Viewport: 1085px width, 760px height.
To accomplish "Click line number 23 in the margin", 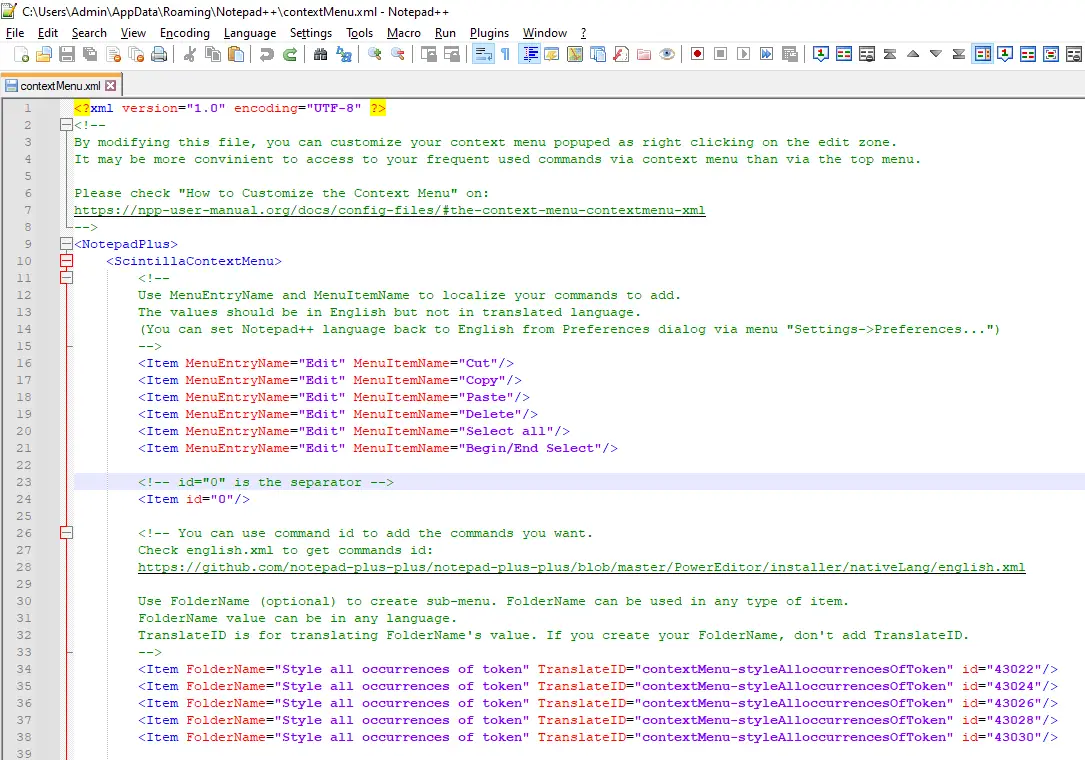I will (24, 482).
